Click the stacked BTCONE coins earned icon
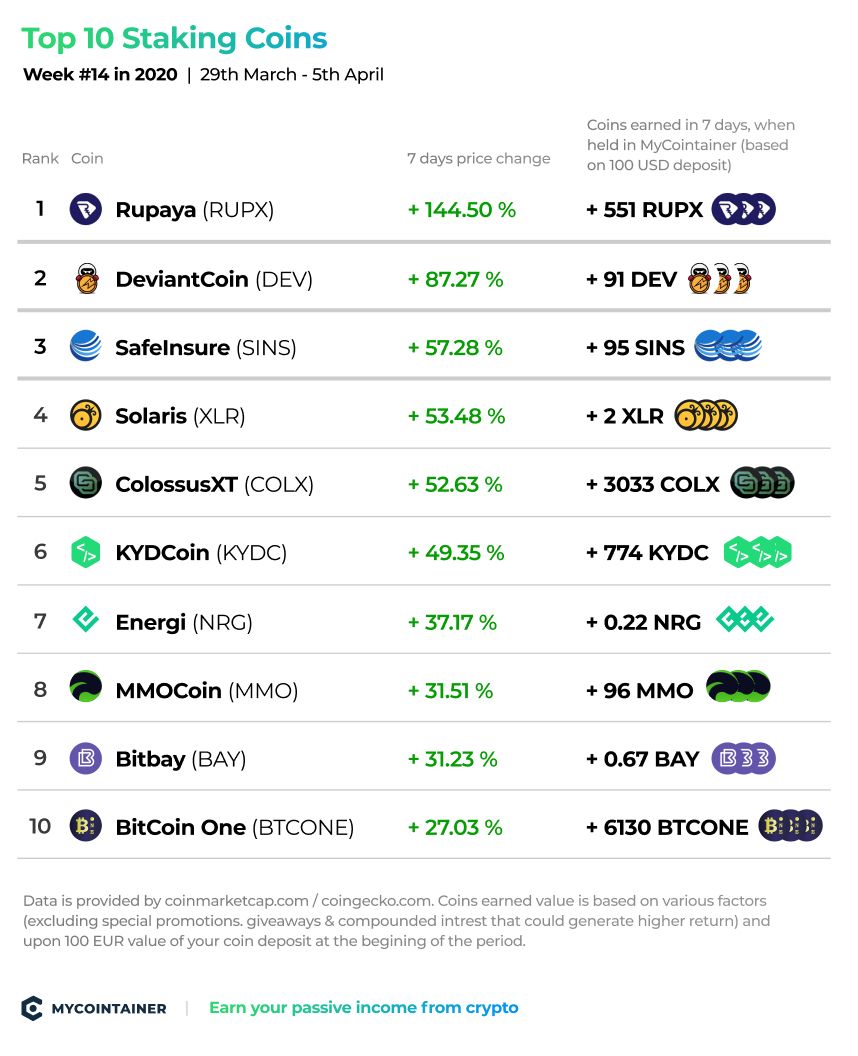This screenshot has height=1056, width=858. (x=791, y=826)
